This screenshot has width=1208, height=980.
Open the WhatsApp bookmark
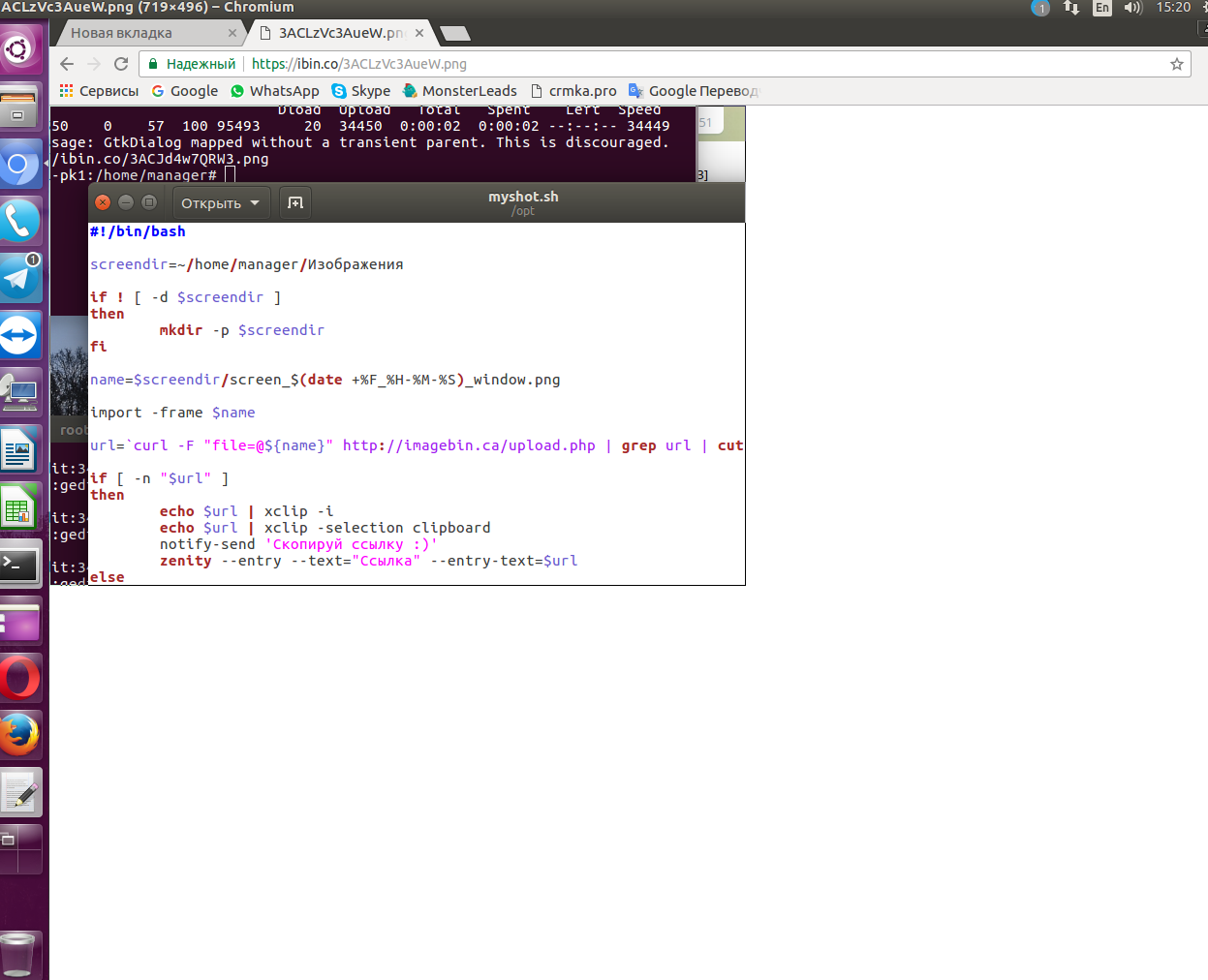click(275, 91)
